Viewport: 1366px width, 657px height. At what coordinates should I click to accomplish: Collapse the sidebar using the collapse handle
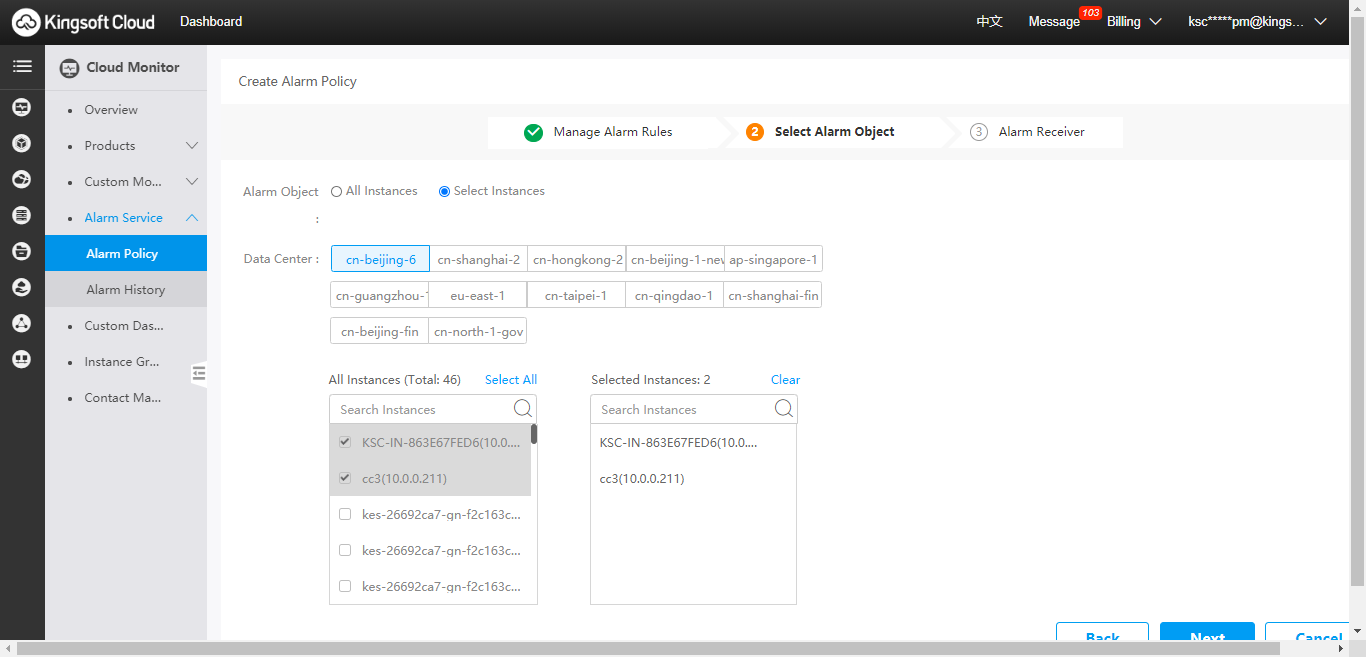point(199,373)
